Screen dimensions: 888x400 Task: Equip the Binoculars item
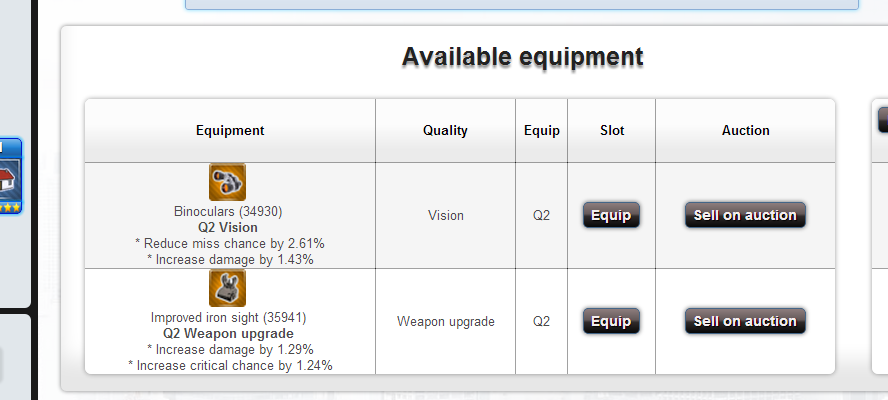point(611,215)
